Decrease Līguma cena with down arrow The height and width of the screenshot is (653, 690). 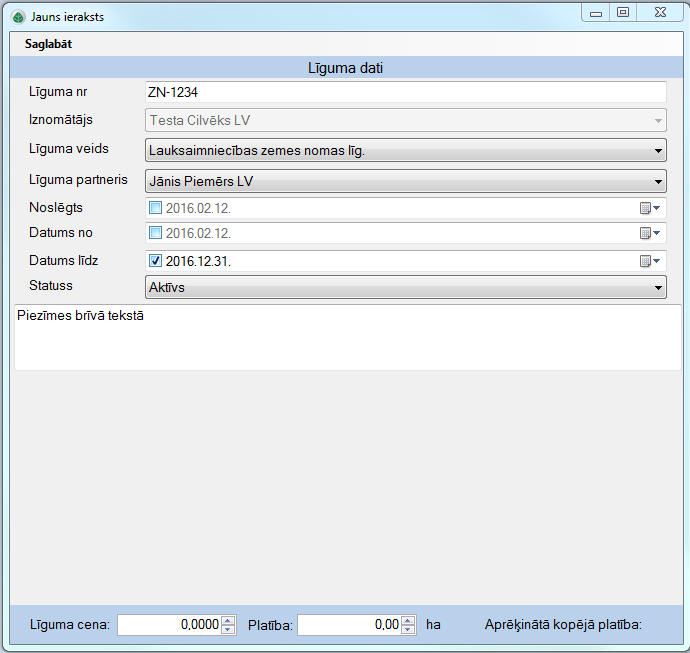(228, 630)
